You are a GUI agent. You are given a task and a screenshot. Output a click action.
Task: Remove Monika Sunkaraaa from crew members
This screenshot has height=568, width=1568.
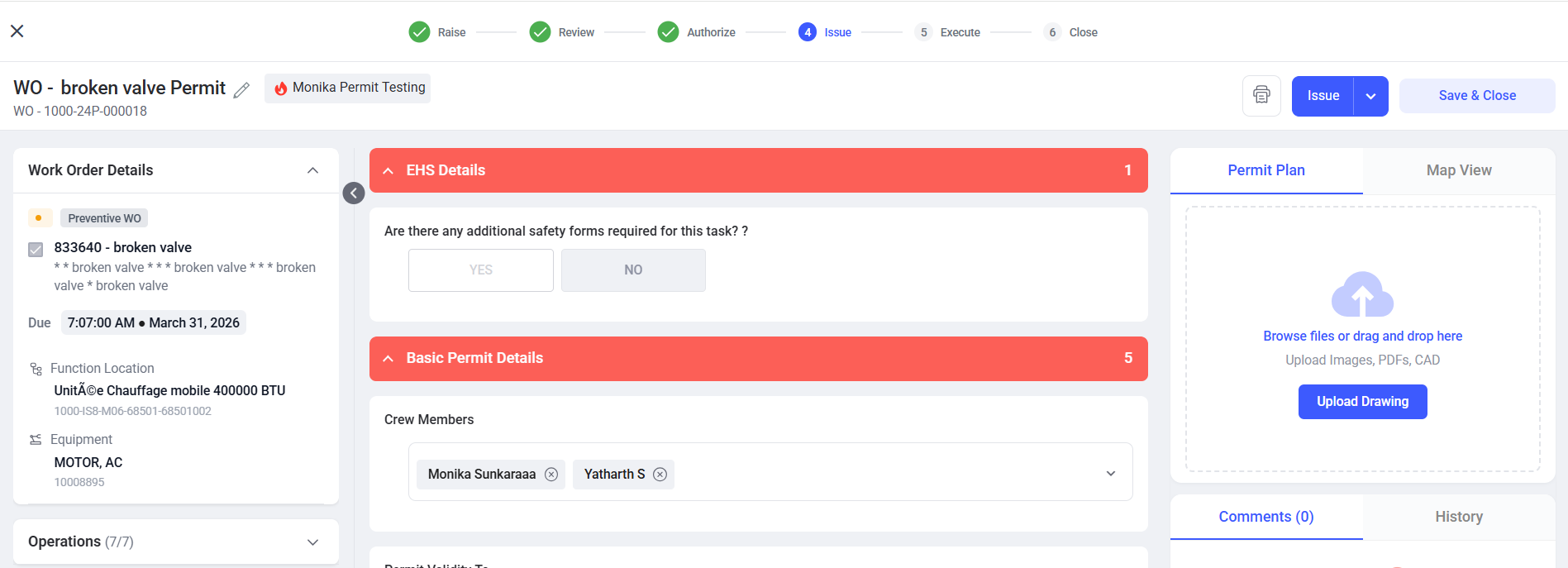[x=551, y=475]
